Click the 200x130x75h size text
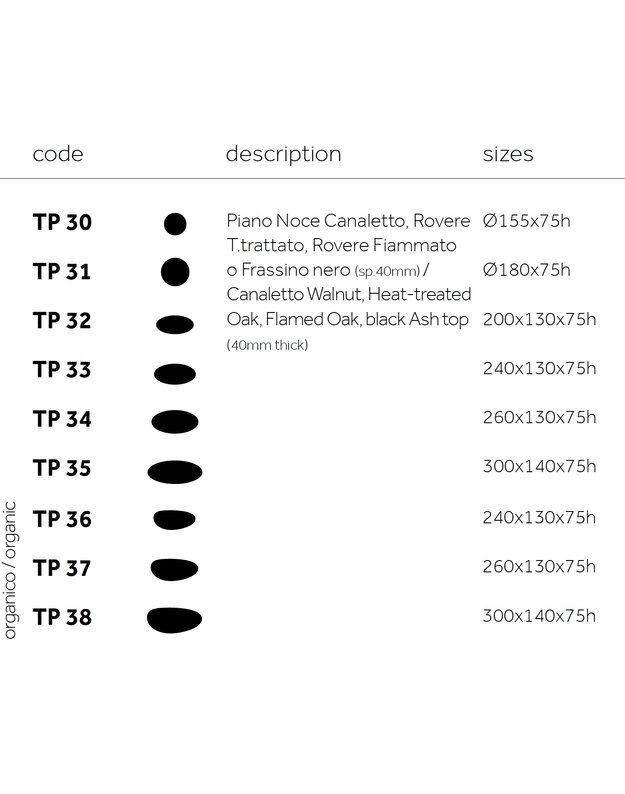Screen dimensions: 625x794 click(539, 320)
